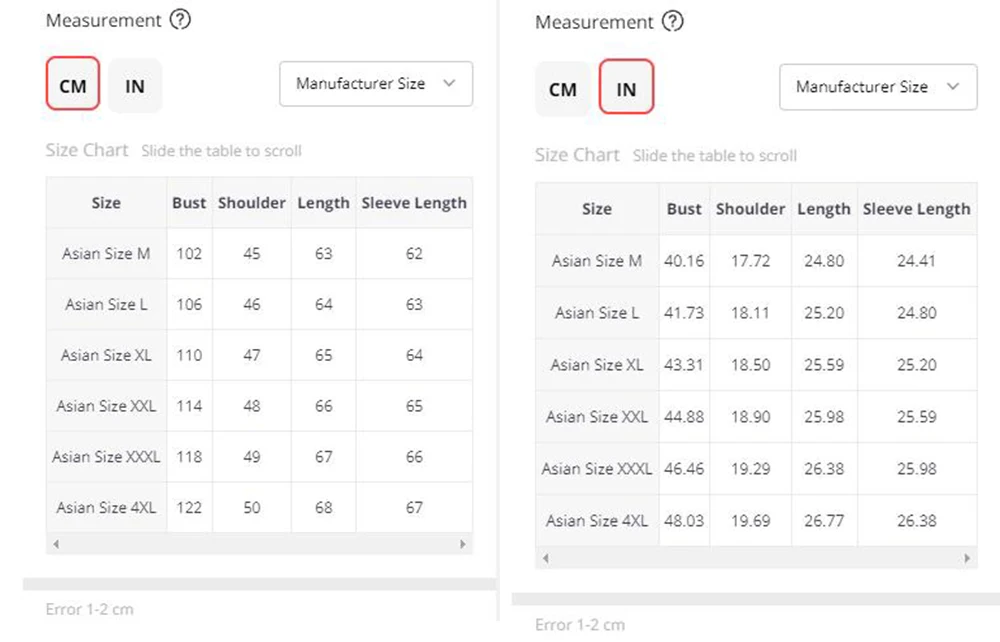The image size is (1000, 642).
Task: Open right Manufacturer Size dropdown
Action: (x=877, y=87)
